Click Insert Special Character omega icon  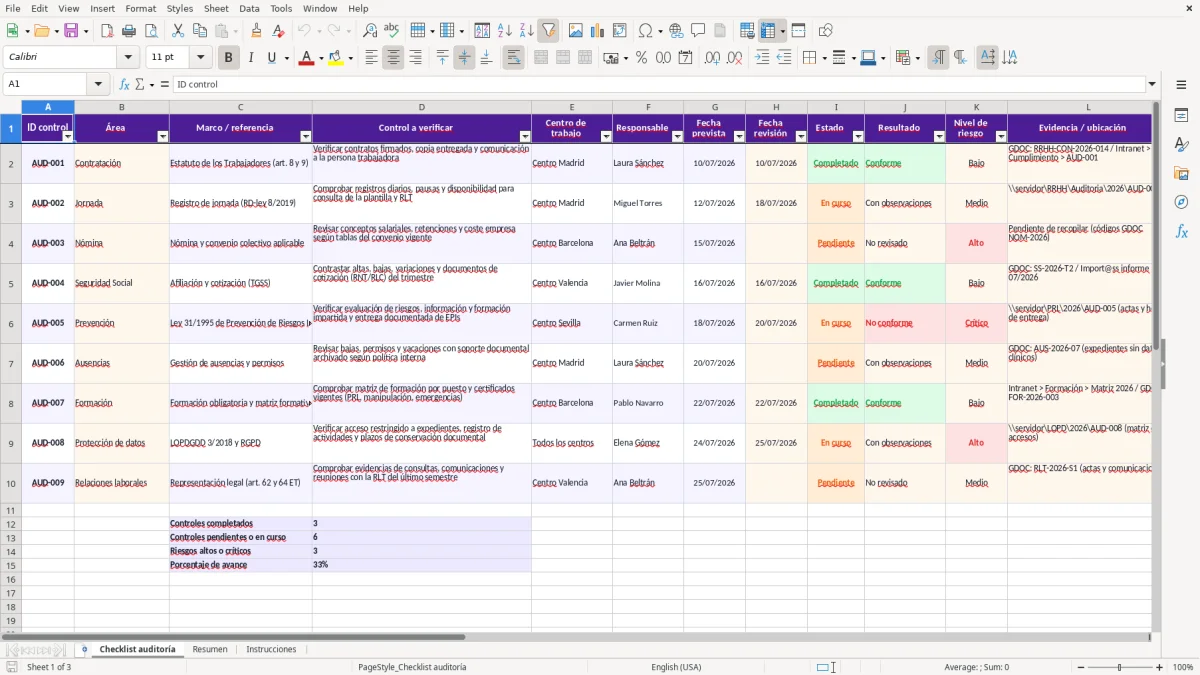click(646, 31)
